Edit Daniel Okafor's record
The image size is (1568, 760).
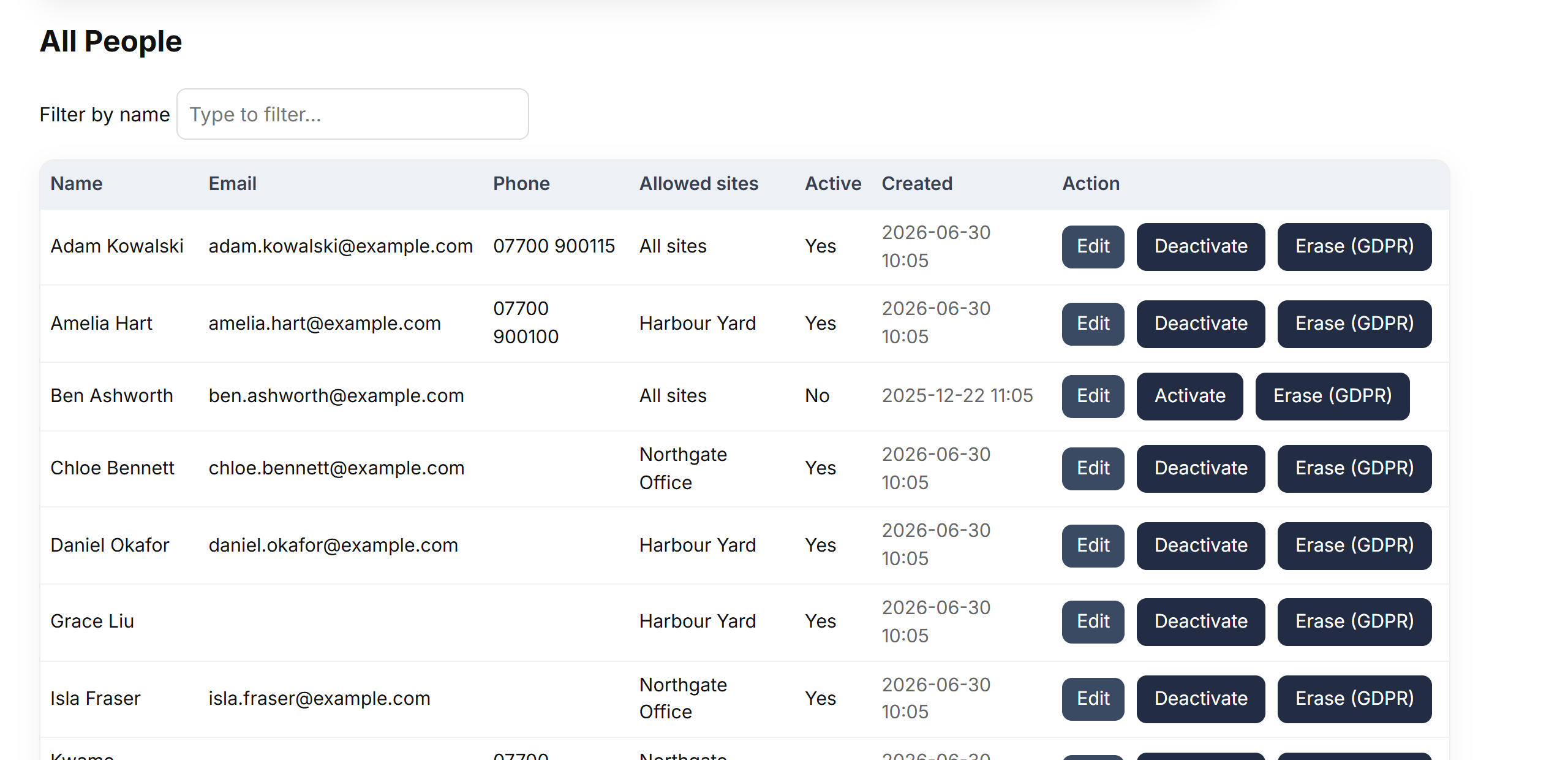click(x=1093, y=545)
